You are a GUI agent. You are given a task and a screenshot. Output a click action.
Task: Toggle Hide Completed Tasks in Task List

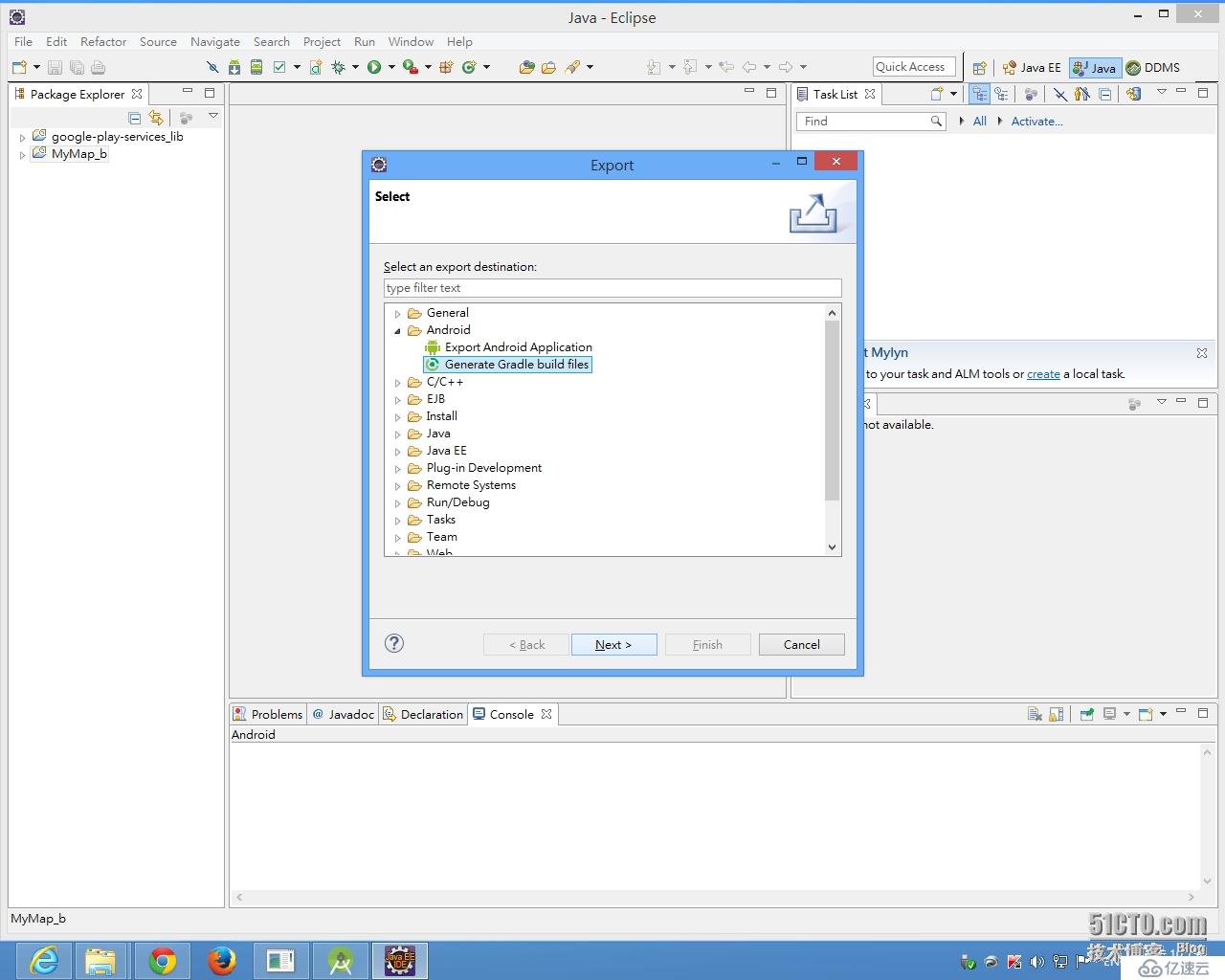[x=1060, y=94]
